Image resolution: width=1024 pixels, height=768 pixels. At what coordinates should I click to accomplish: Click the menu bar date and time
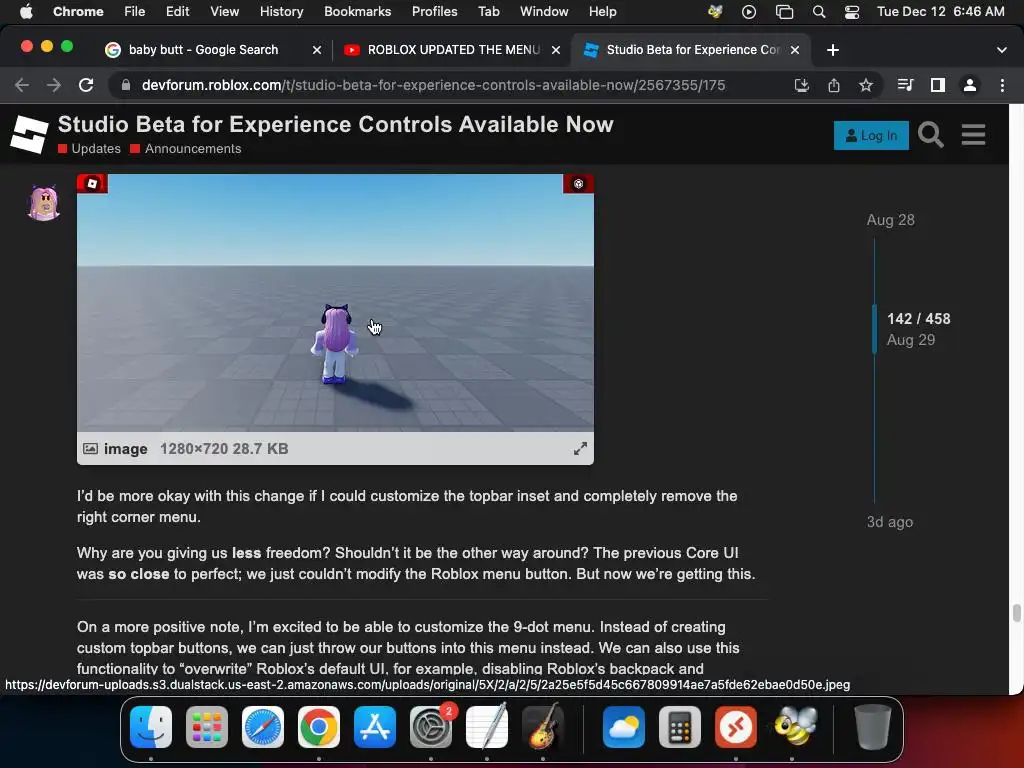pos(940,12)
